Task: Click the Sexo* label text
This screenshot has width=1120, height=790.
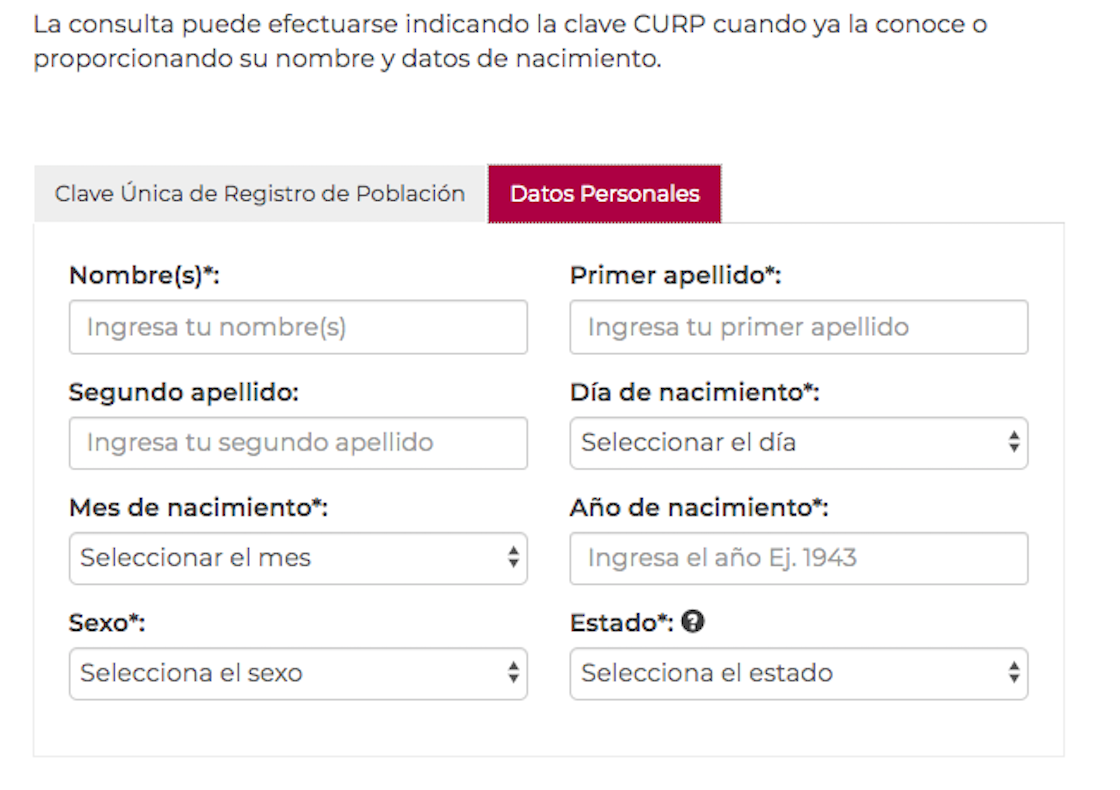Action: tap(107, 623)
